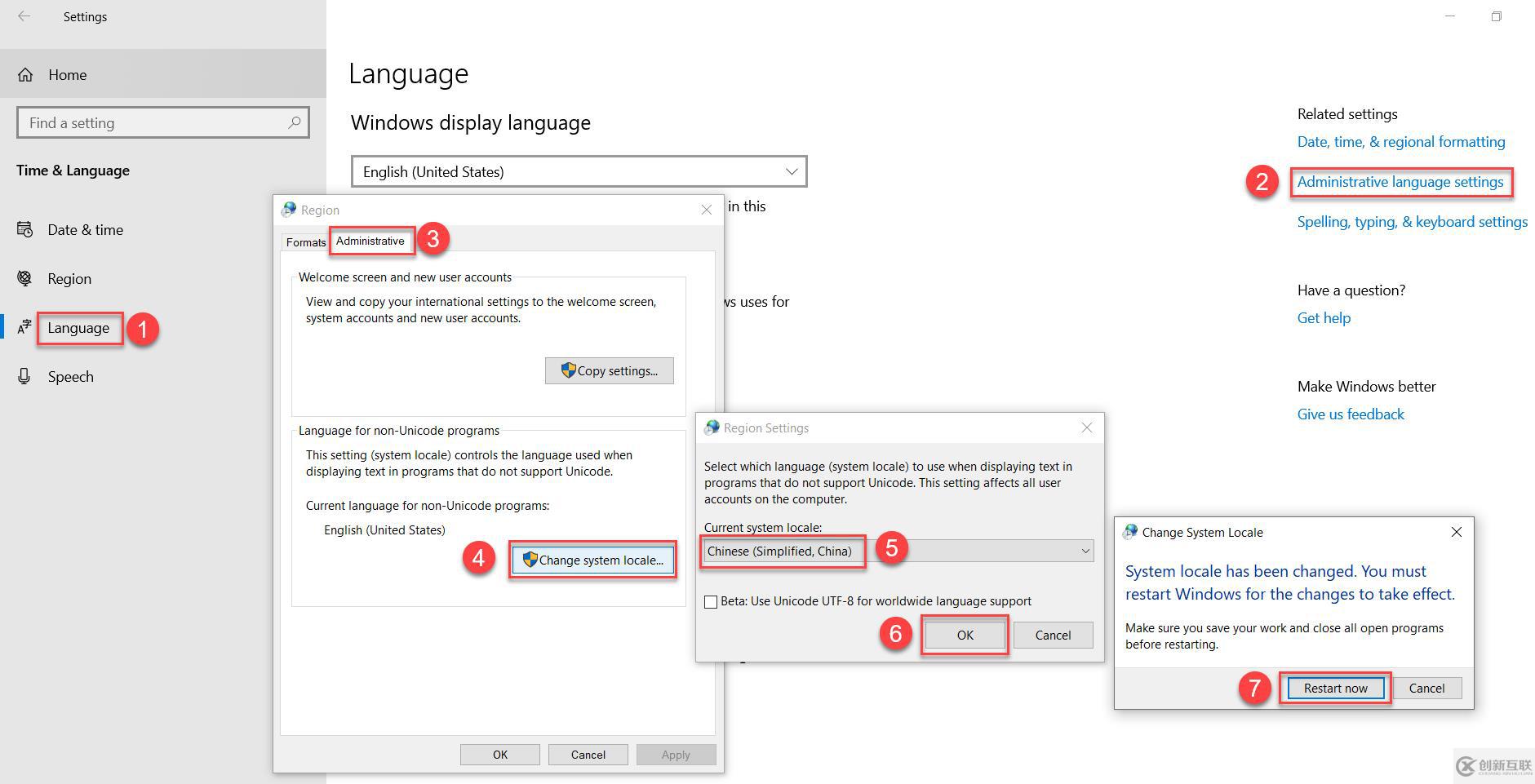
Task: Open Date, time, & regional formatting link
Action: tap(1401, 142)
